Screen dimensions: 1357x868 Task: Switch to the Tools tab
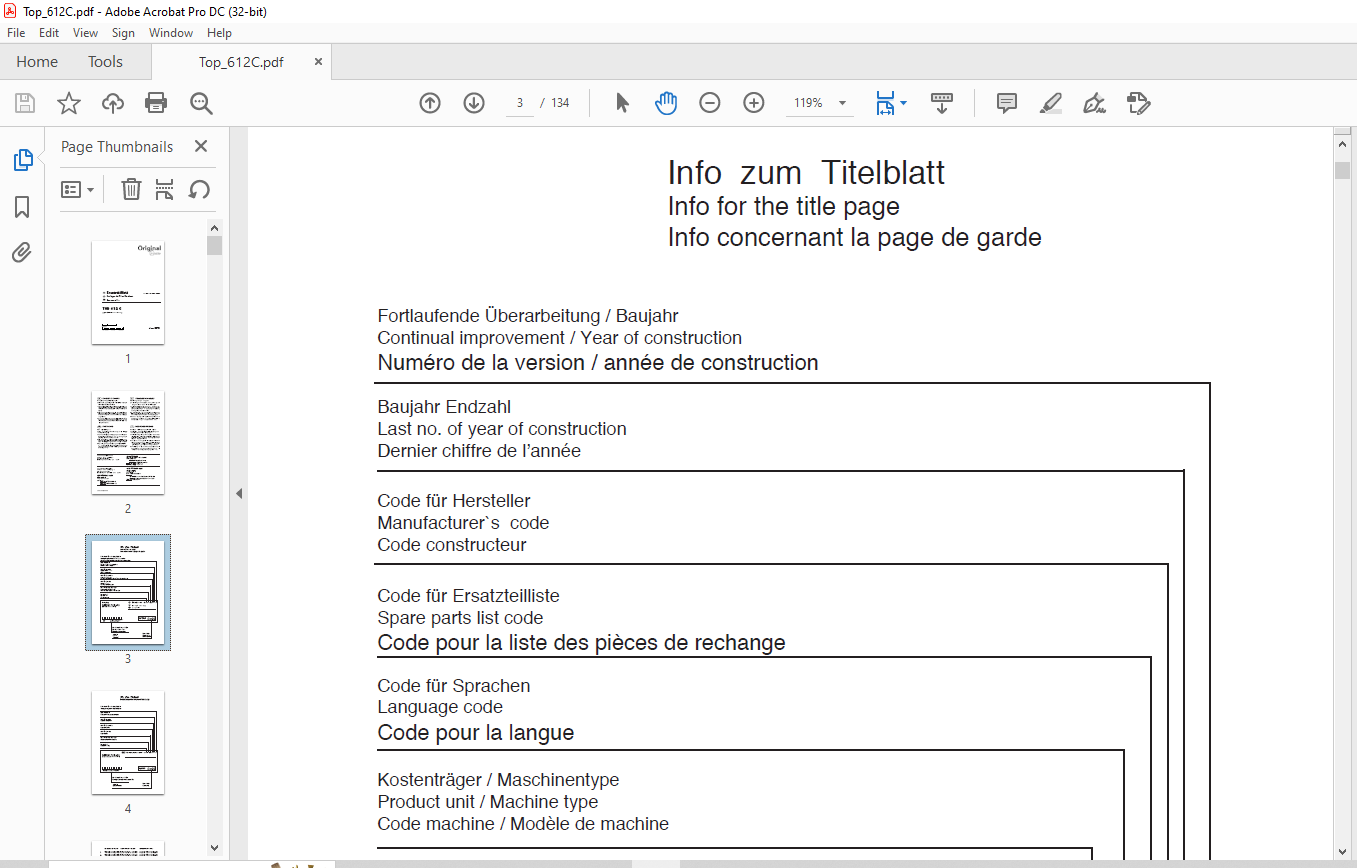pyautogui.click(x=105, y=62)
